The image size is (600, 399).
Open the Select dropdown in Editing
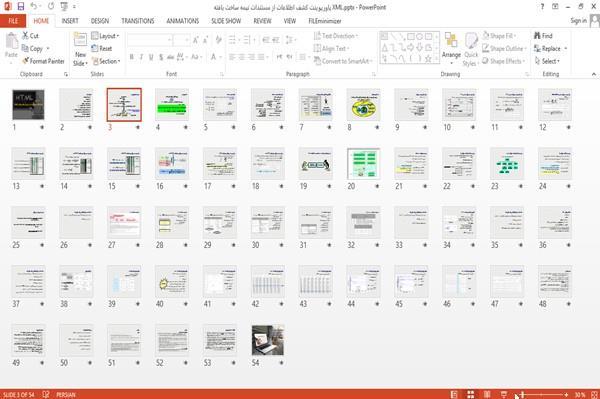click(547, 61)
